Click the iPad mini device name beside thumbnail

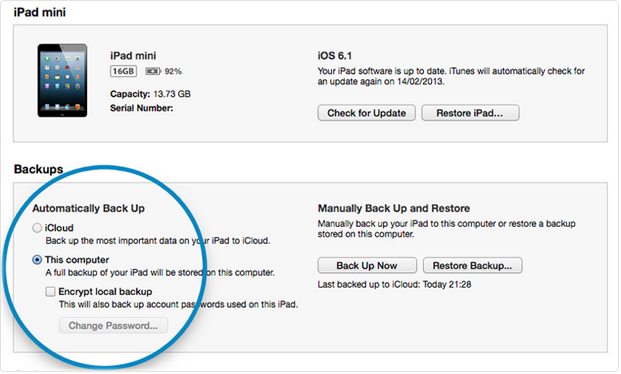[133, 56]
